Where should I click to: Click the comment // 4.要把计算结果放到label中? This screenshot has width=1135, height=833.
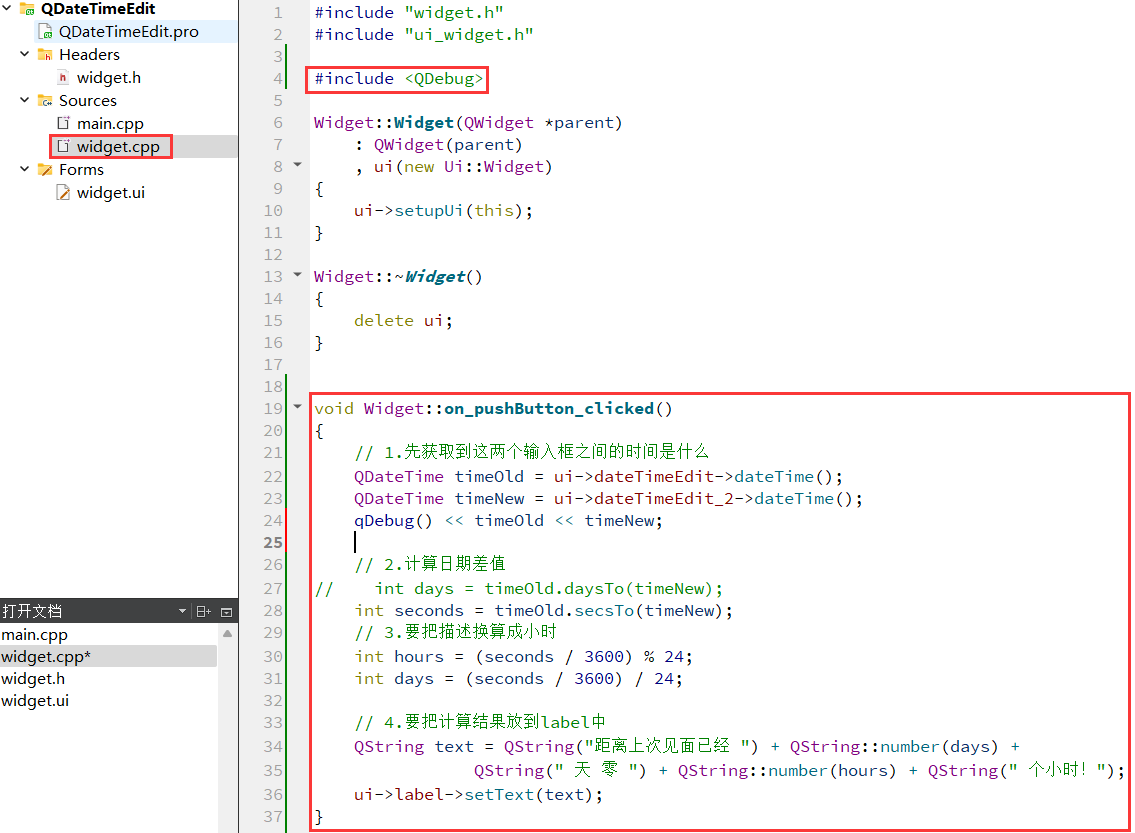pyautogui.click(x=480, y=722)
